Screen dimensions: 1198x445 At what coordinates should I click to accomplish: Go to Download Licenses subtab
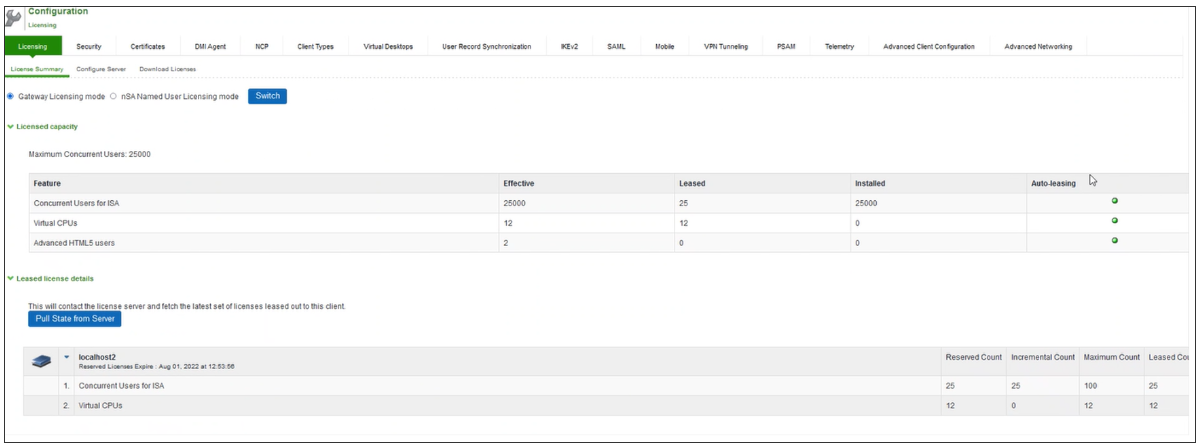[167, 69]
